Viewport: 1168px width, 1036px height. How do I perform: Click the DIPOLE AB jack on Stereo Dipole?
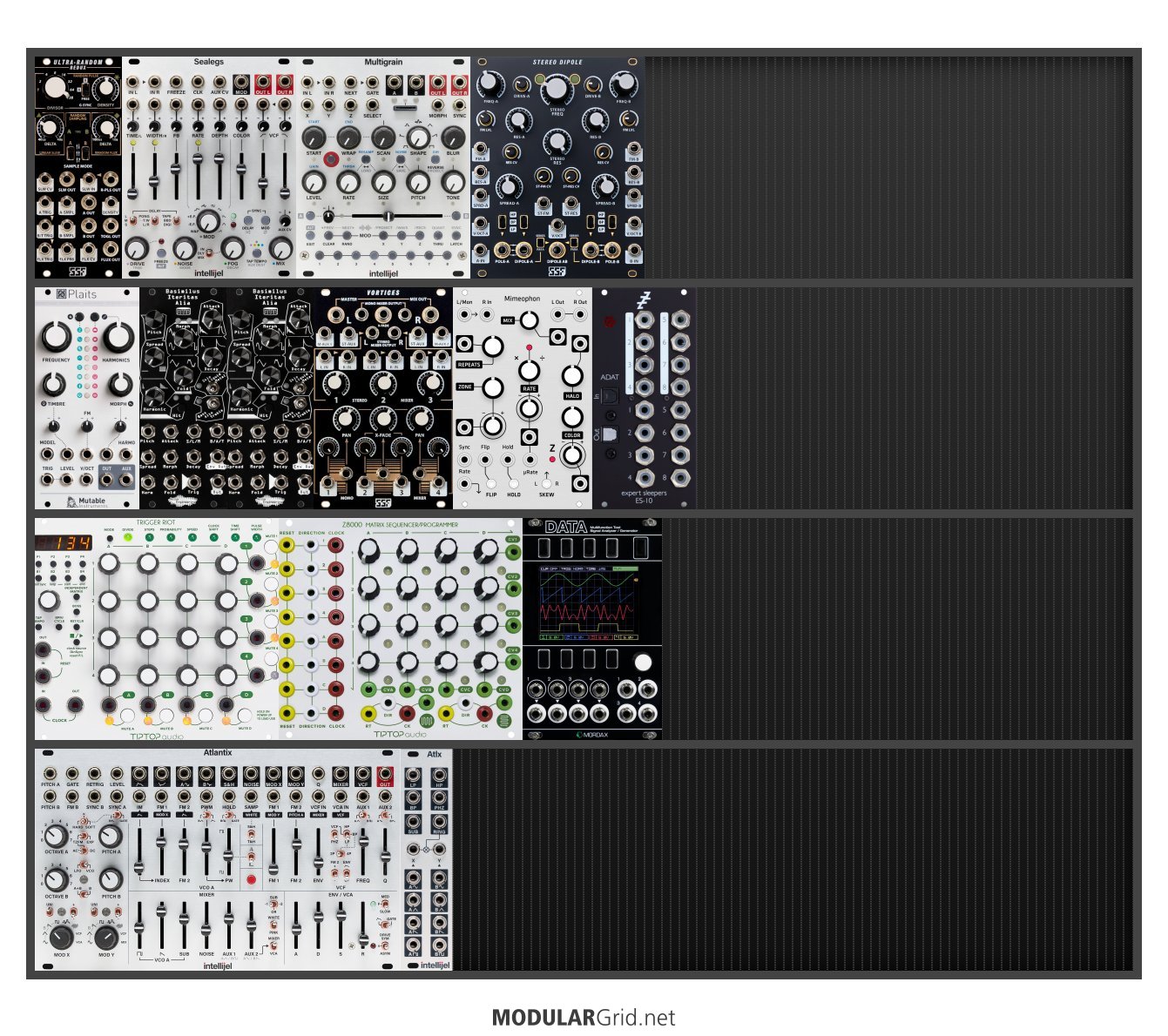pos(557,250)
